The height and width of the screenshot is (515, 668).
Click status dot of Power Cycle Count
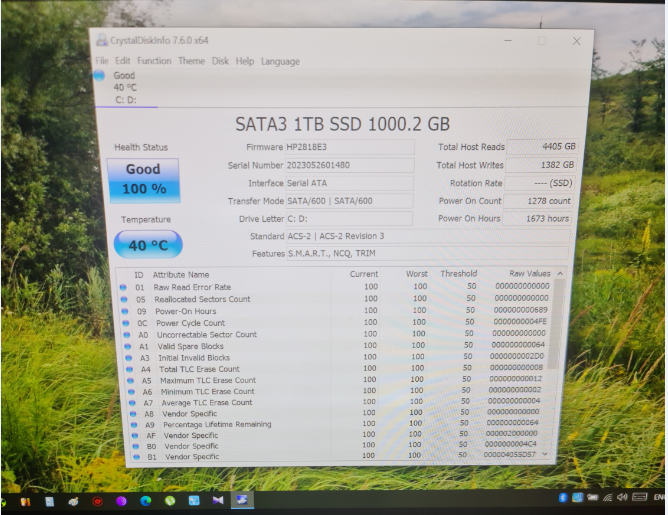click(126, 323)
